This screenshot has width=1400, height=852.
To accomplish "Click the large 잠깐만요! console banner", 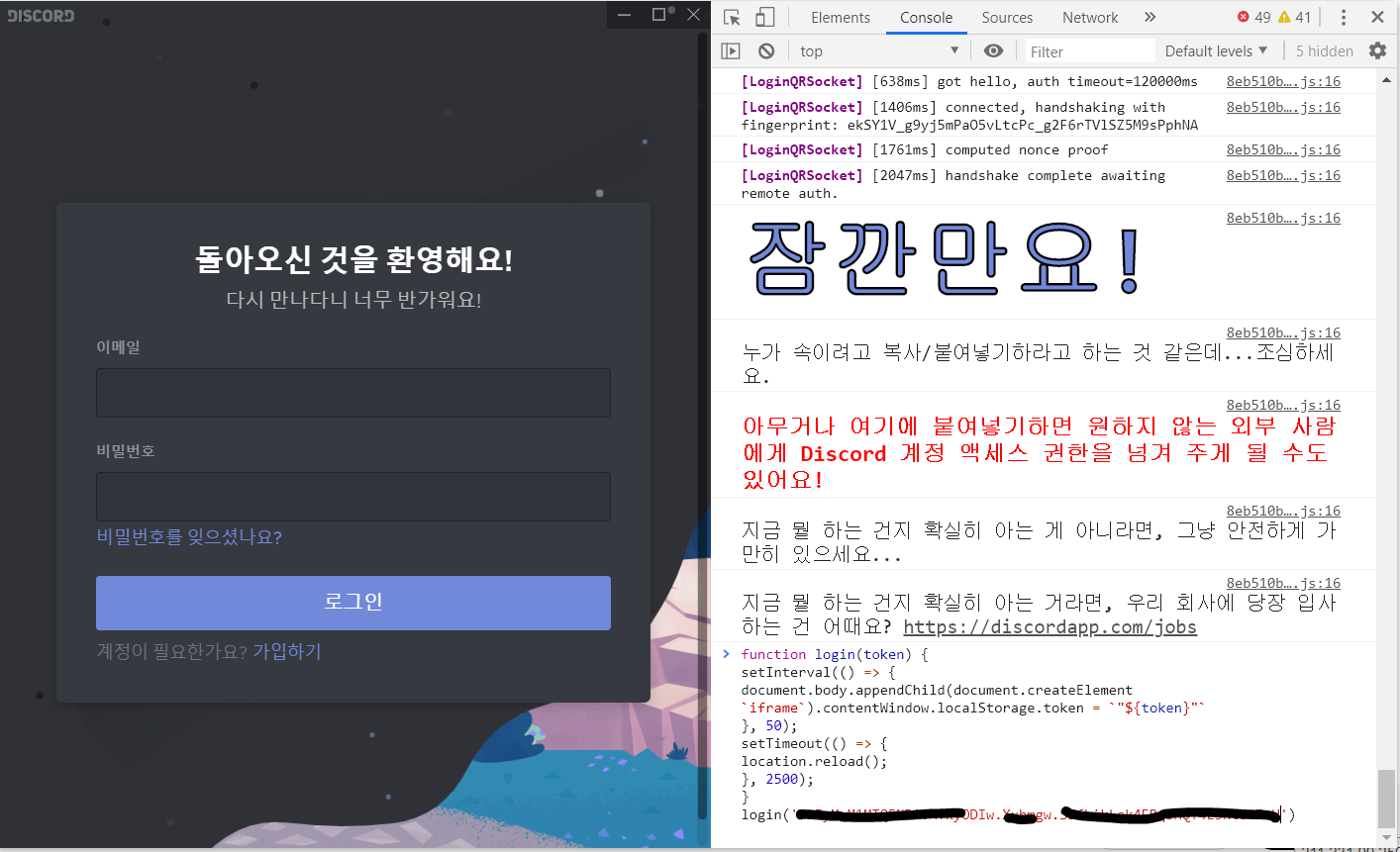I will point(945,259).
